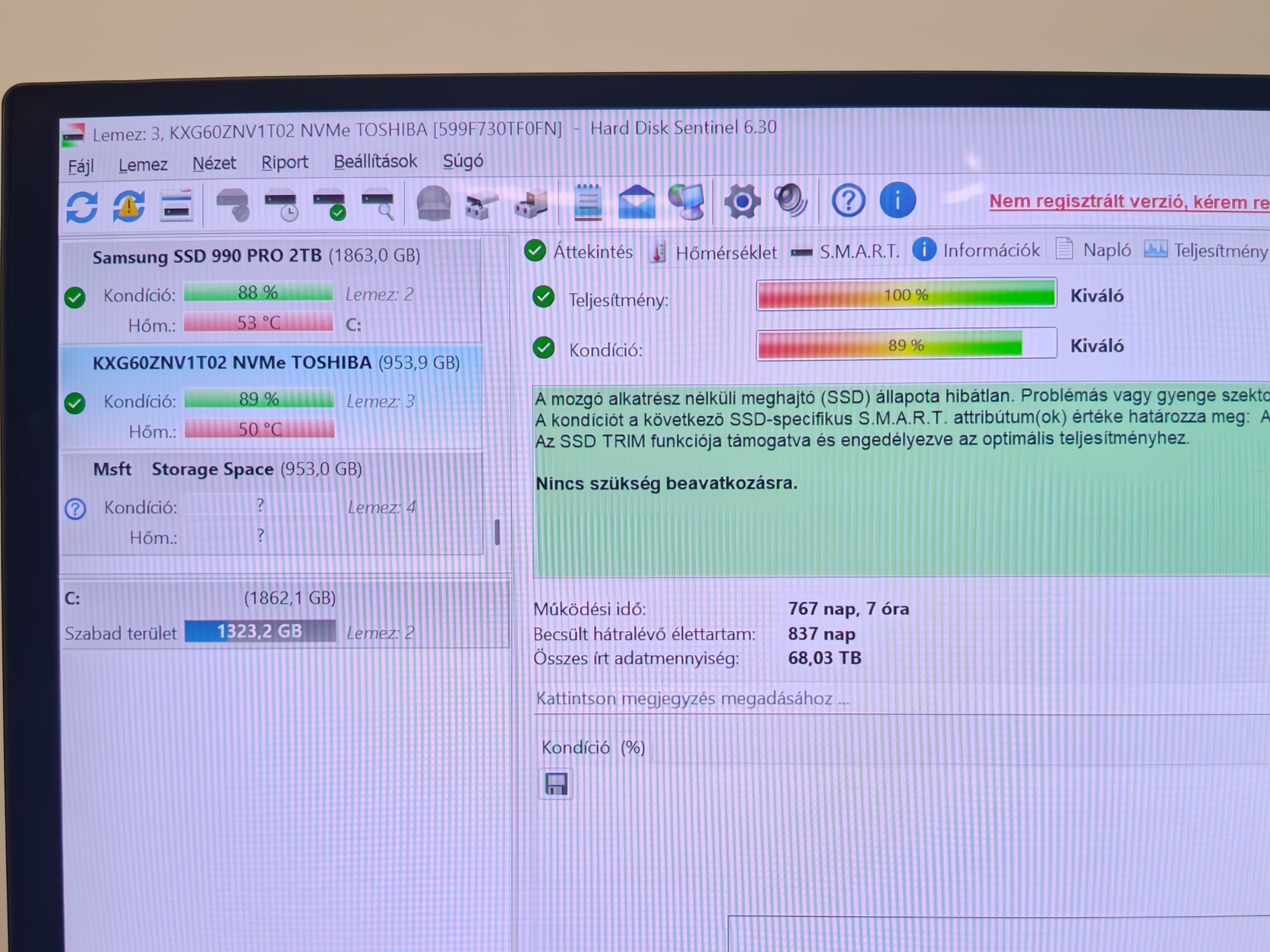This screenshot has height=952, width=1270.
Task: Click the Teljesítmény 100 % bar
Action: coord(906,295)
